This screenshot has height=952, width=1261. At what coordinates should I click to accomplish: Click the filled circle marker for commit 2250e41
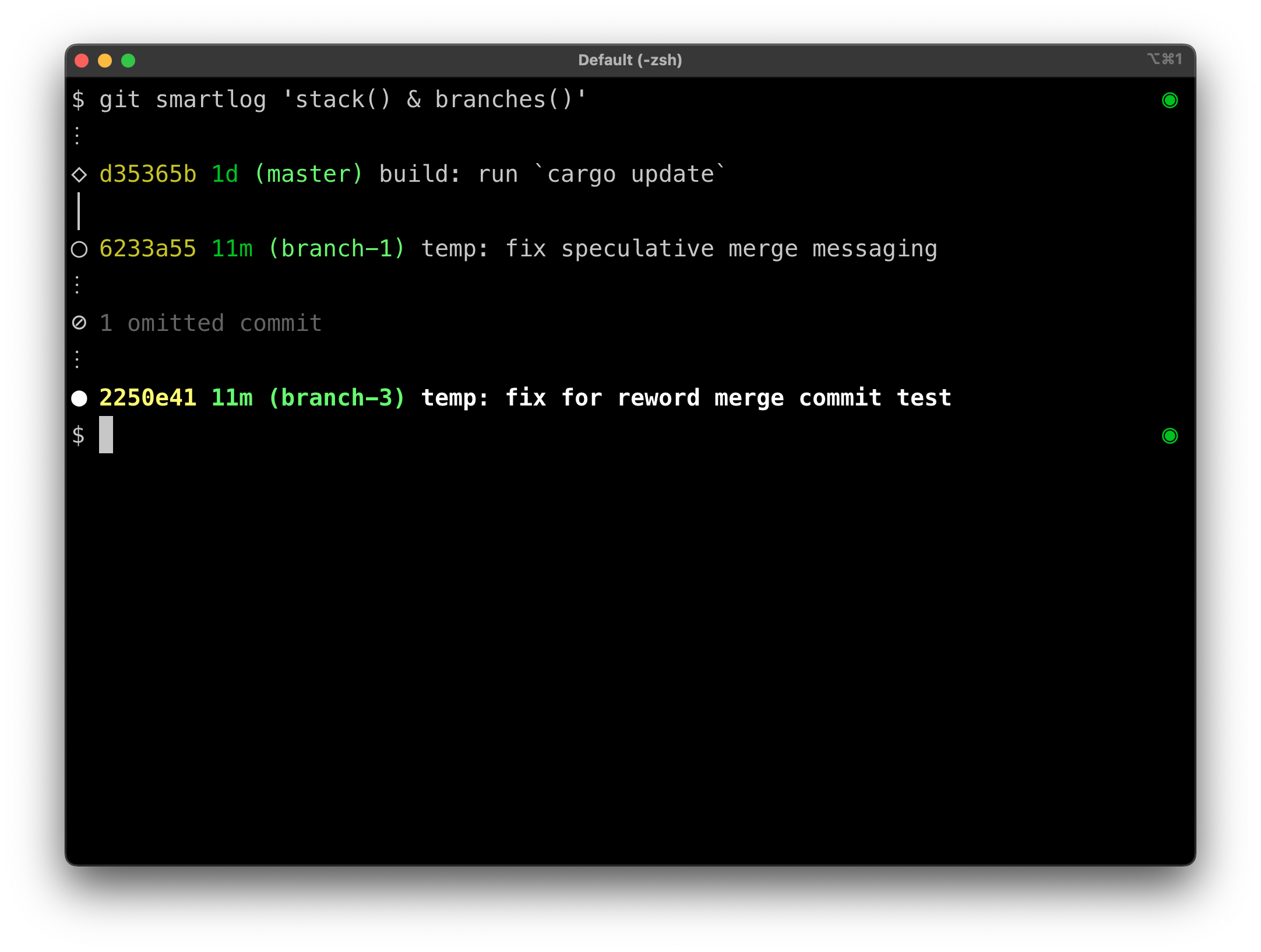tap(79, 399)
